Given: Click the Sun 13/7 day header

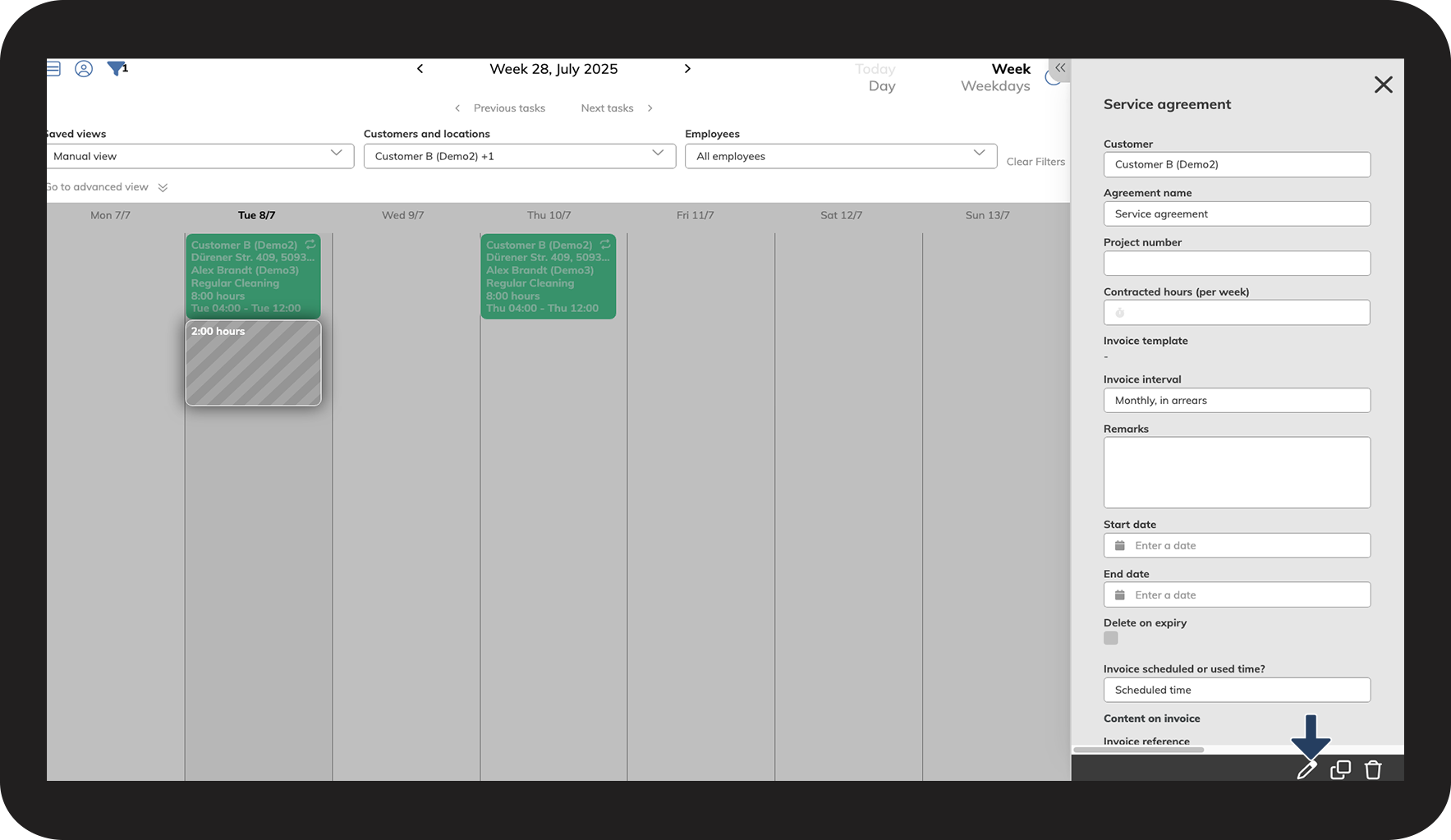Looking at the screenshot, I should 987,215.
